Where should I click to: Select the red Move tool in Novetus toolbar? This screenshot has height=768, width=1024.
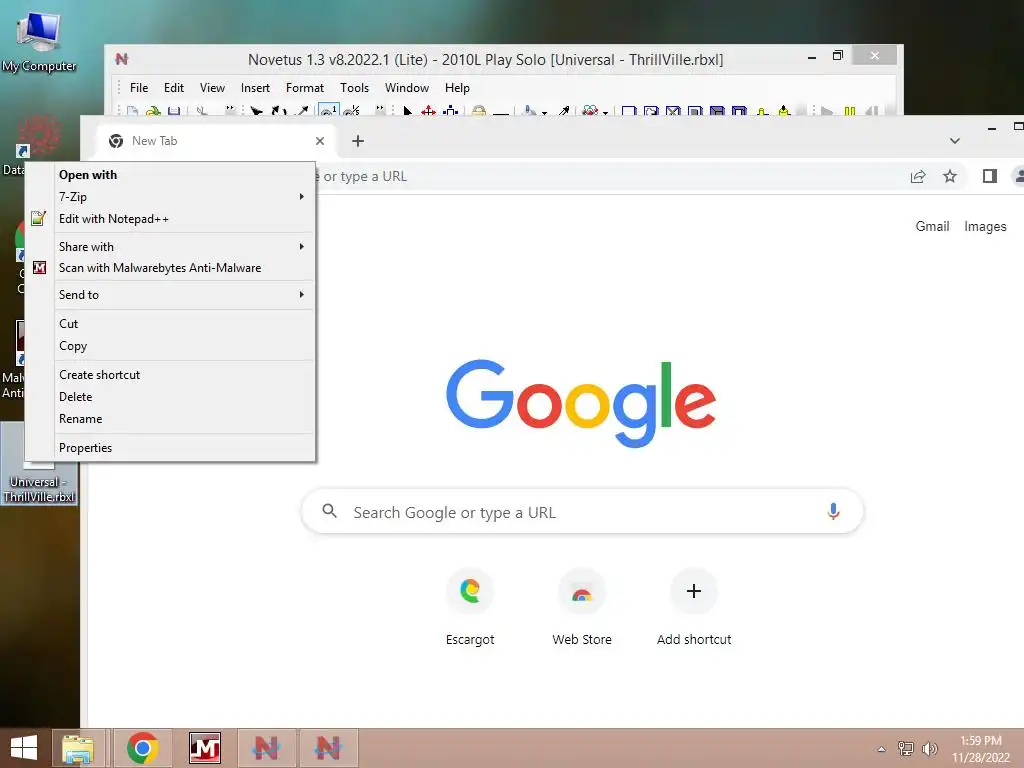tap(428, 111)
